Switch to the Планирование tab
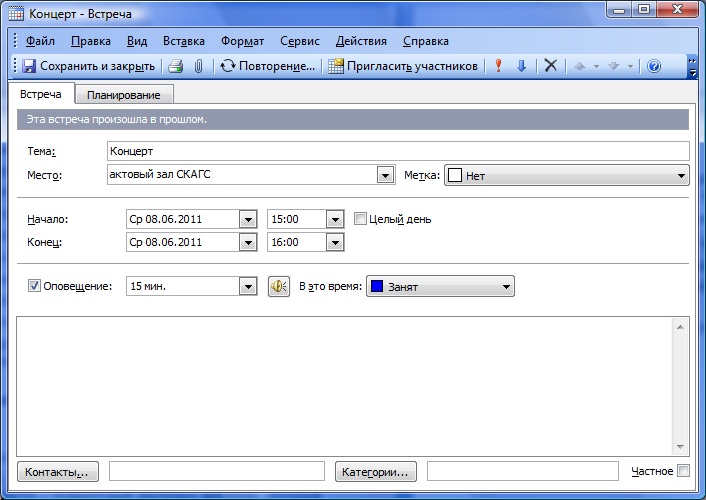The image size is (706, 500). pos(124,95)
